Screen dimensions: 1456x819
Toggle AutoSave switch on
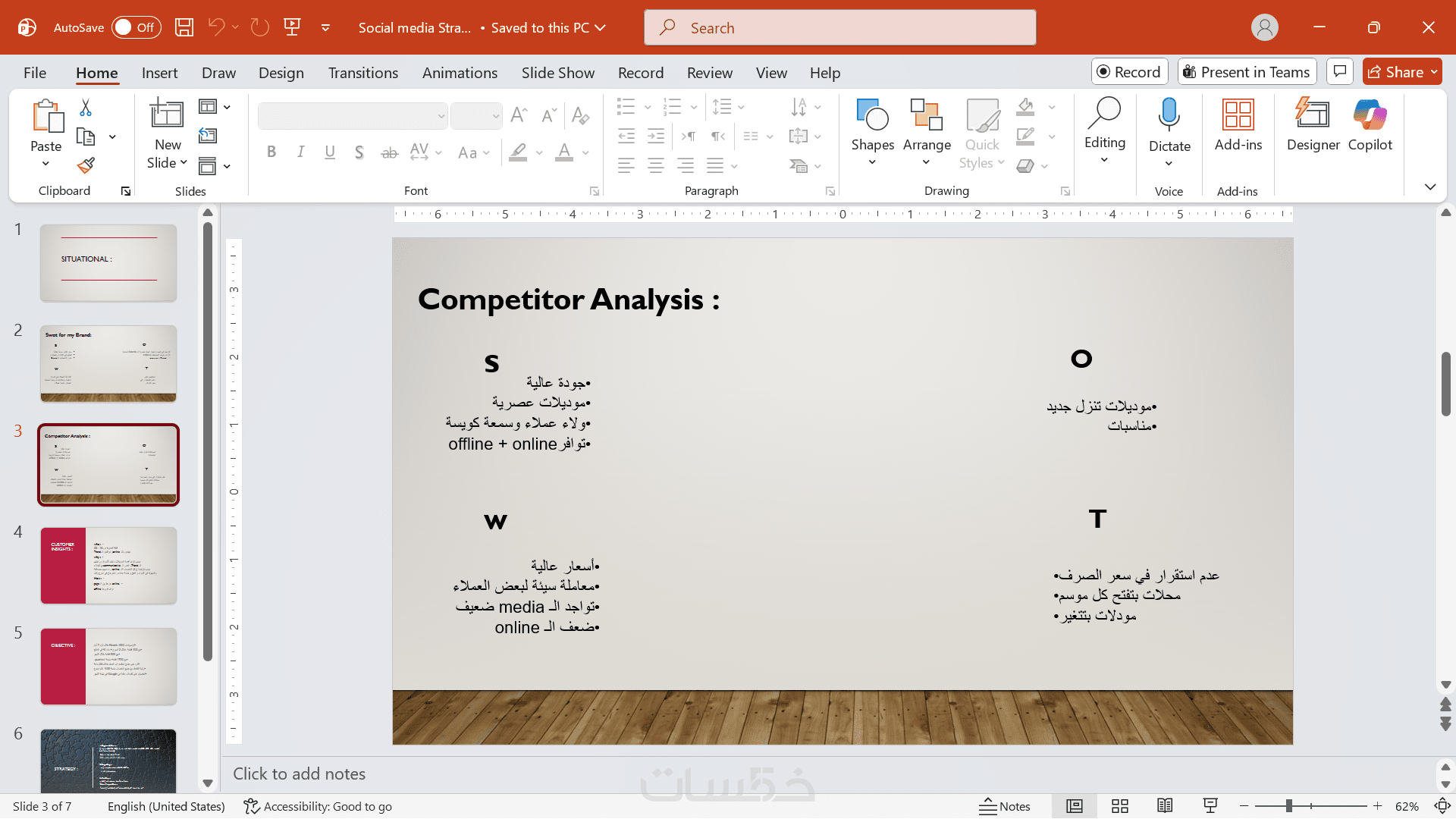(136, 28)
